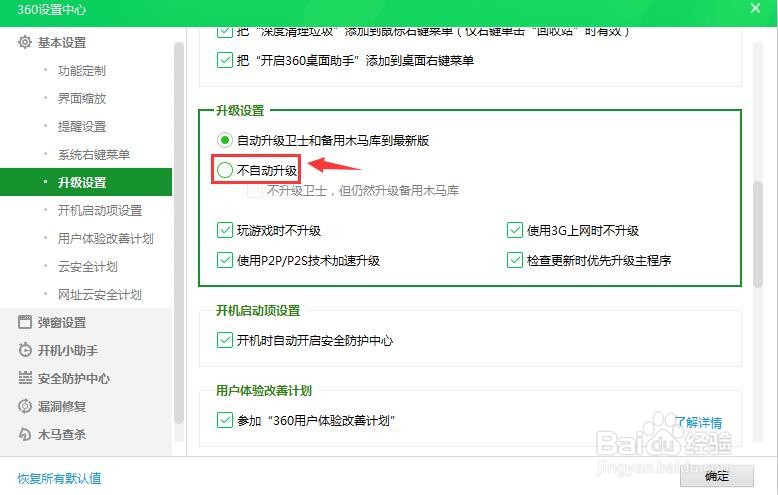Image resolution: width=778 pixels, height=495 pixels.
Task: Close the 360设置中心 window
Action: click(755, 8)
